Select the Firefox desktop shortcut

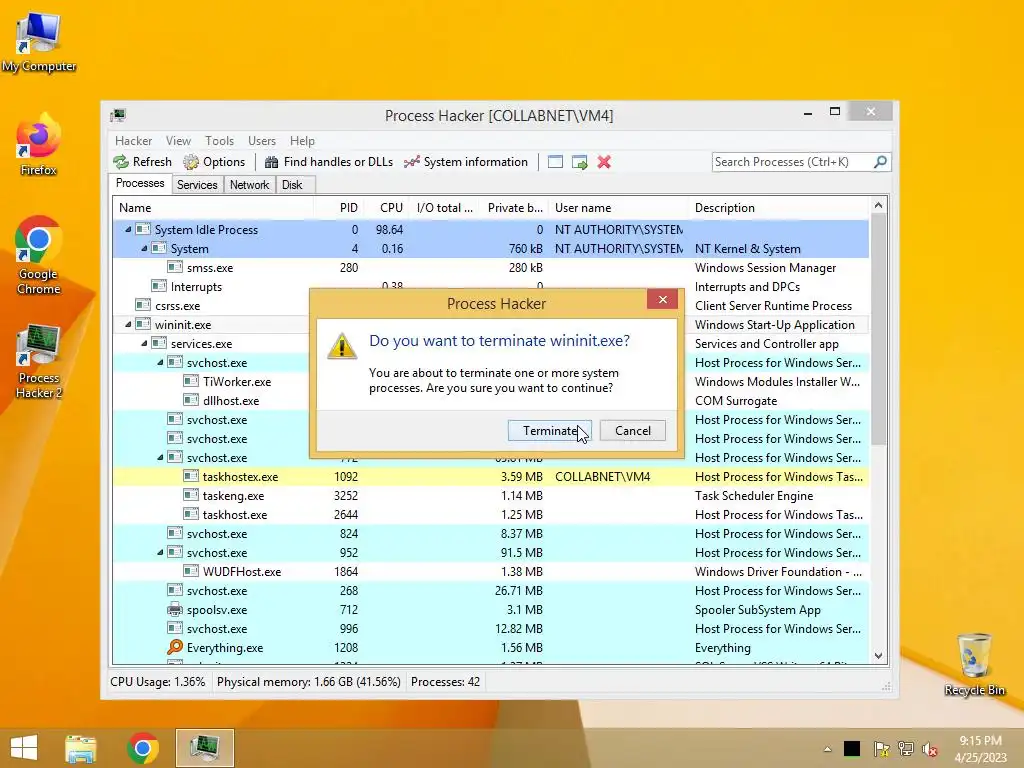click(x=39, y=144)
